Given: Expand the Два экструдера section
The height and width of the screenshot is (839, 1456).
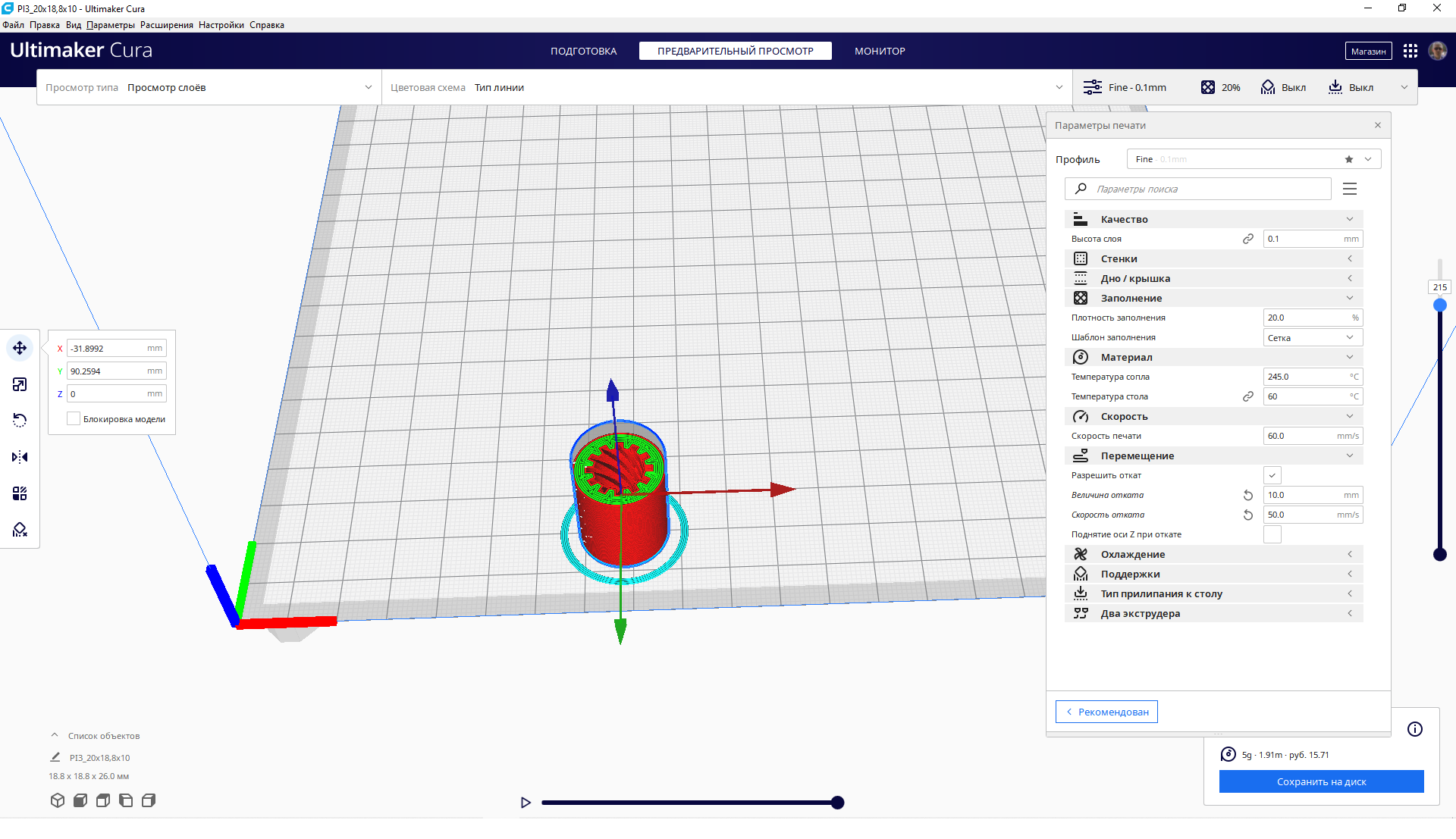Looking at the screenshot, I should 1213,613.
